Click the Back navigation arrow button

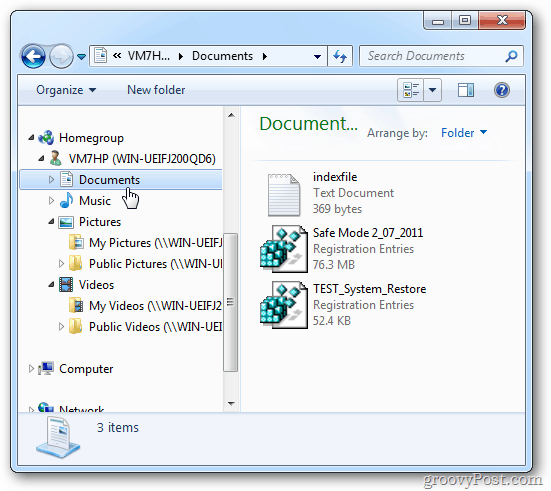coord(33,56)
